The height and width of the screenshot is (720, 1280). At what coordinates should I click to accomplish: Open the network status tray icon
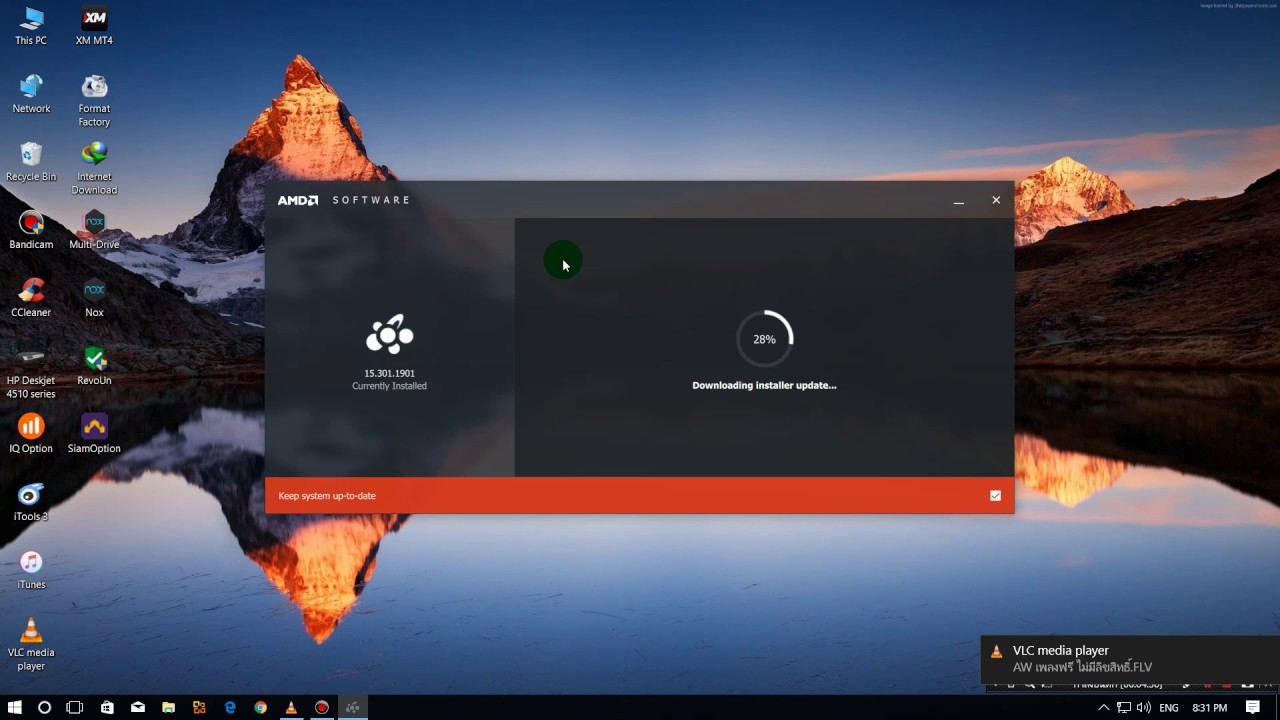[1124, 707]
